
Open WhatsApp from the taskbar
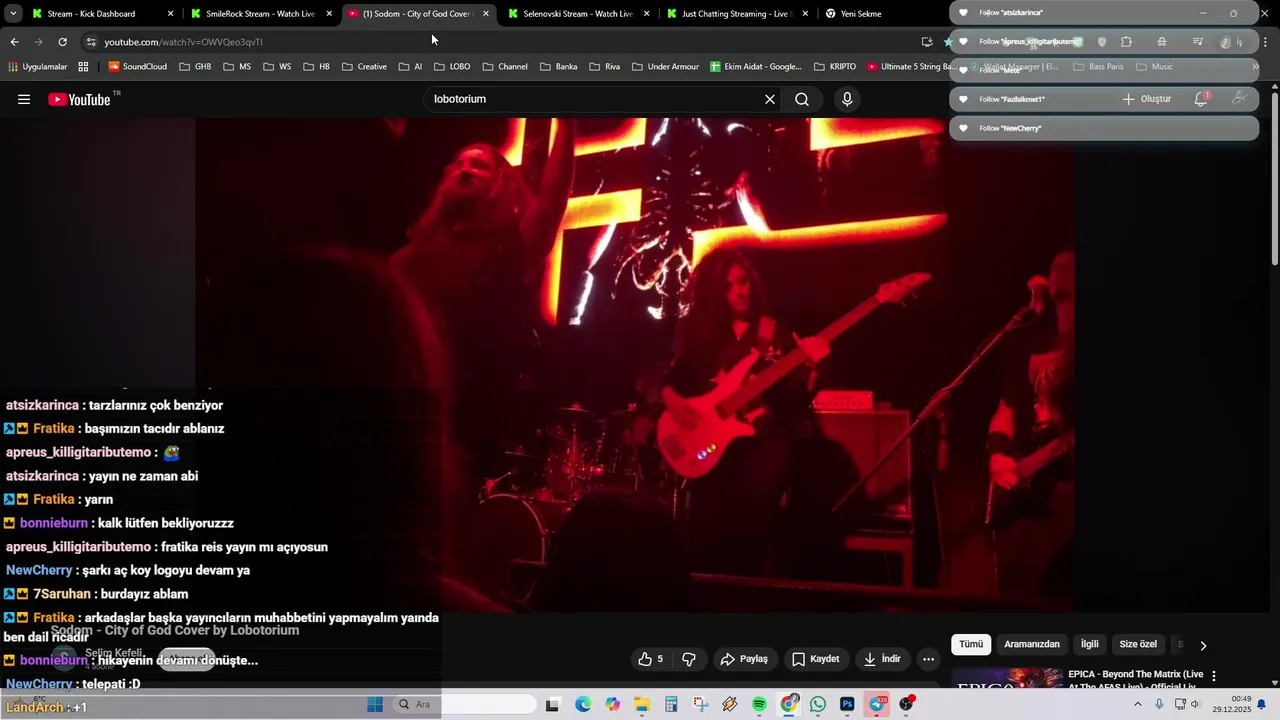(x=818, y=704)
